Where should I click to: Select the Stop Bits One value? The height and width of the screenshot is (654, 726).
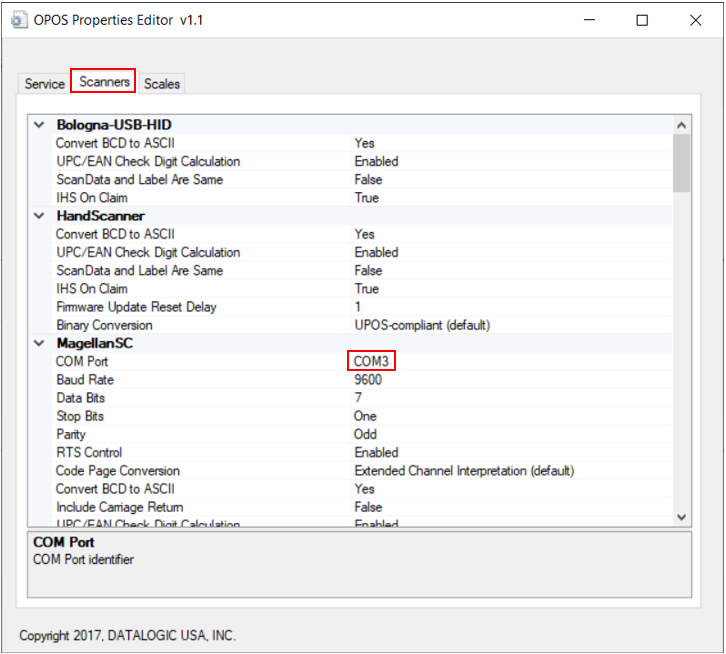coord(365,416)
